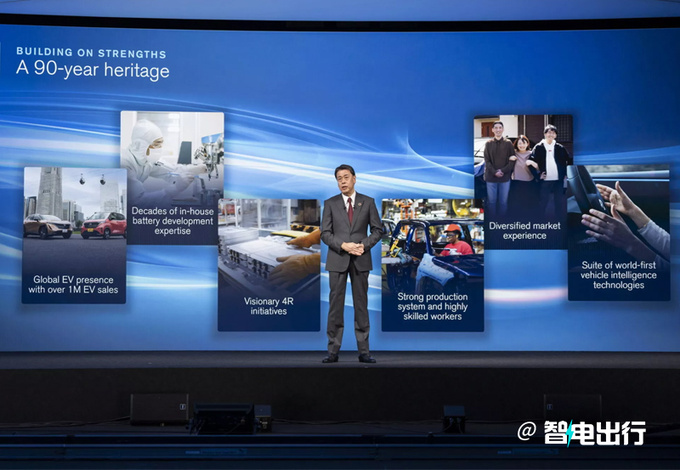Click the presenter's red tie
Image resolution: width=680 pixels, height=470 pixels.
coord(349,208)
